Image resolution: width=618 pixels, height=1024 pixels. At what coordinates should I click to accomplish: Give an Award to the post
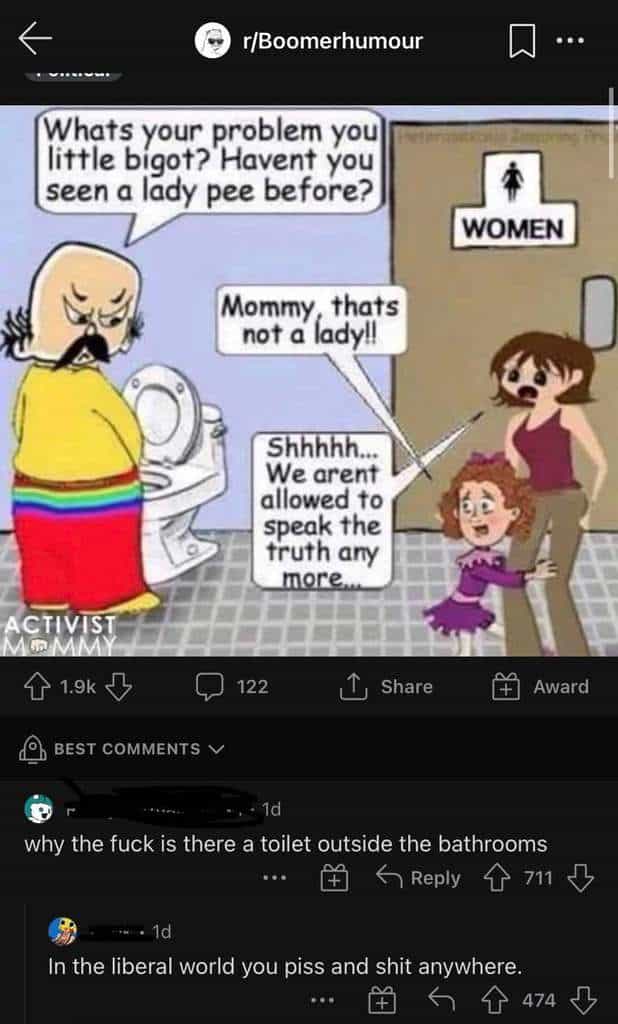(x=540, y=686)
